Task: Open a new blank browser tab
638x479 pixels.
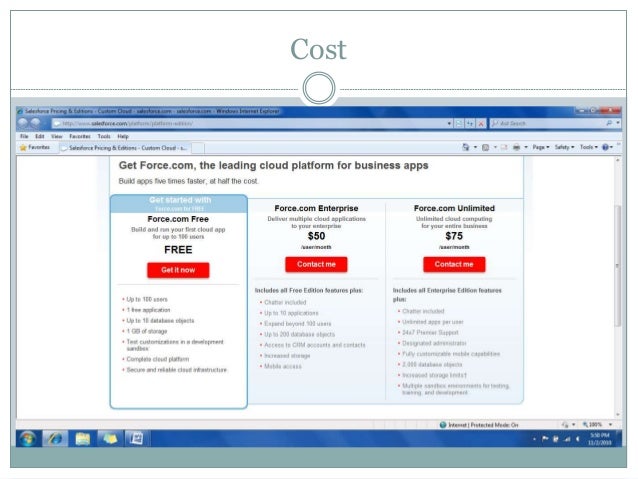Action: 198,148
